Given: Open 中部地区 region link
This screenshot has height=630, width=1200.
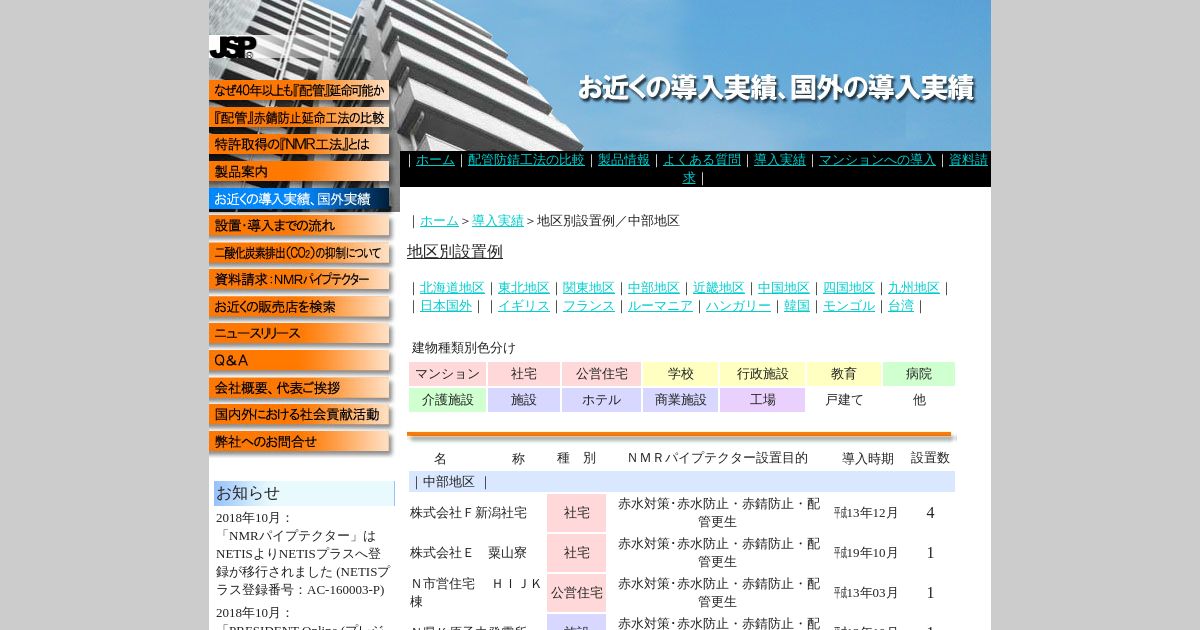Looking at the screenshot, I should tap(654, 288).
